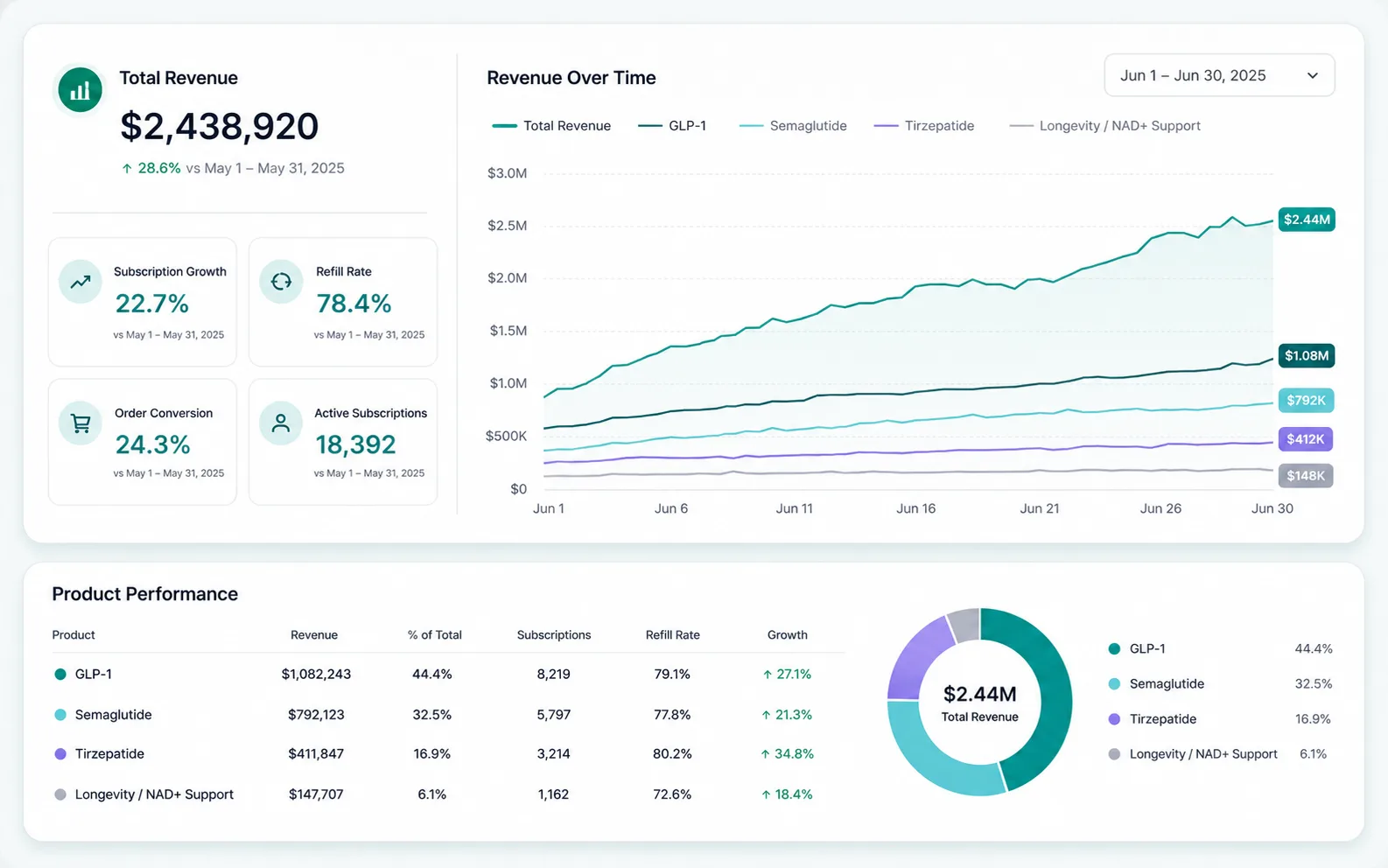
Task: Select the Longevity / NAD+ Support table row
Action: click(x=448, y=794)
